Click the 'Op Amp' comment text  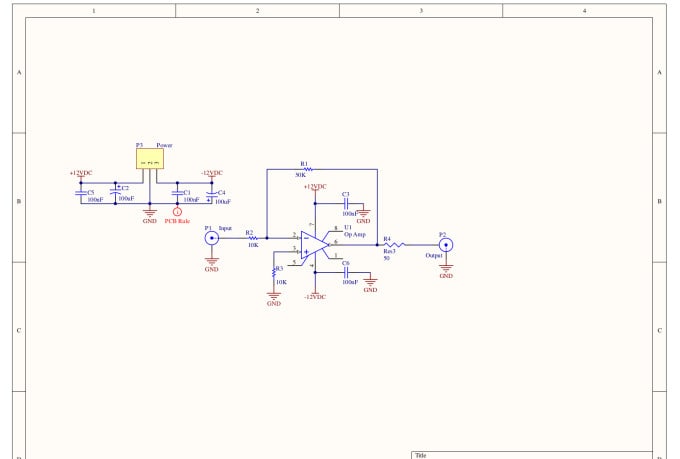[x=355, y=234]
